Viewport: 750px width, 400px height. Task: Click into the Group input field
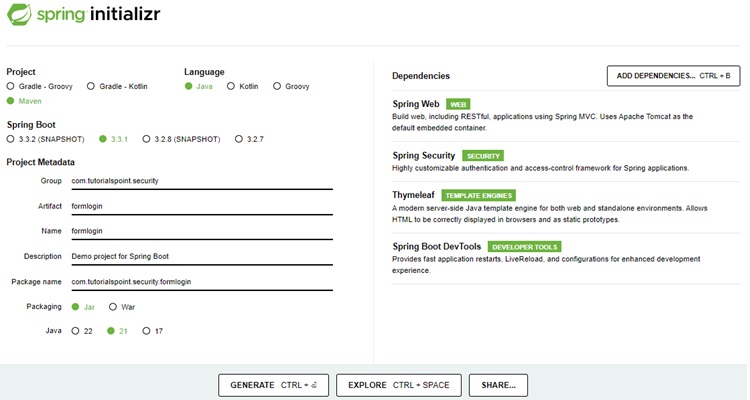tap(200, 181)
